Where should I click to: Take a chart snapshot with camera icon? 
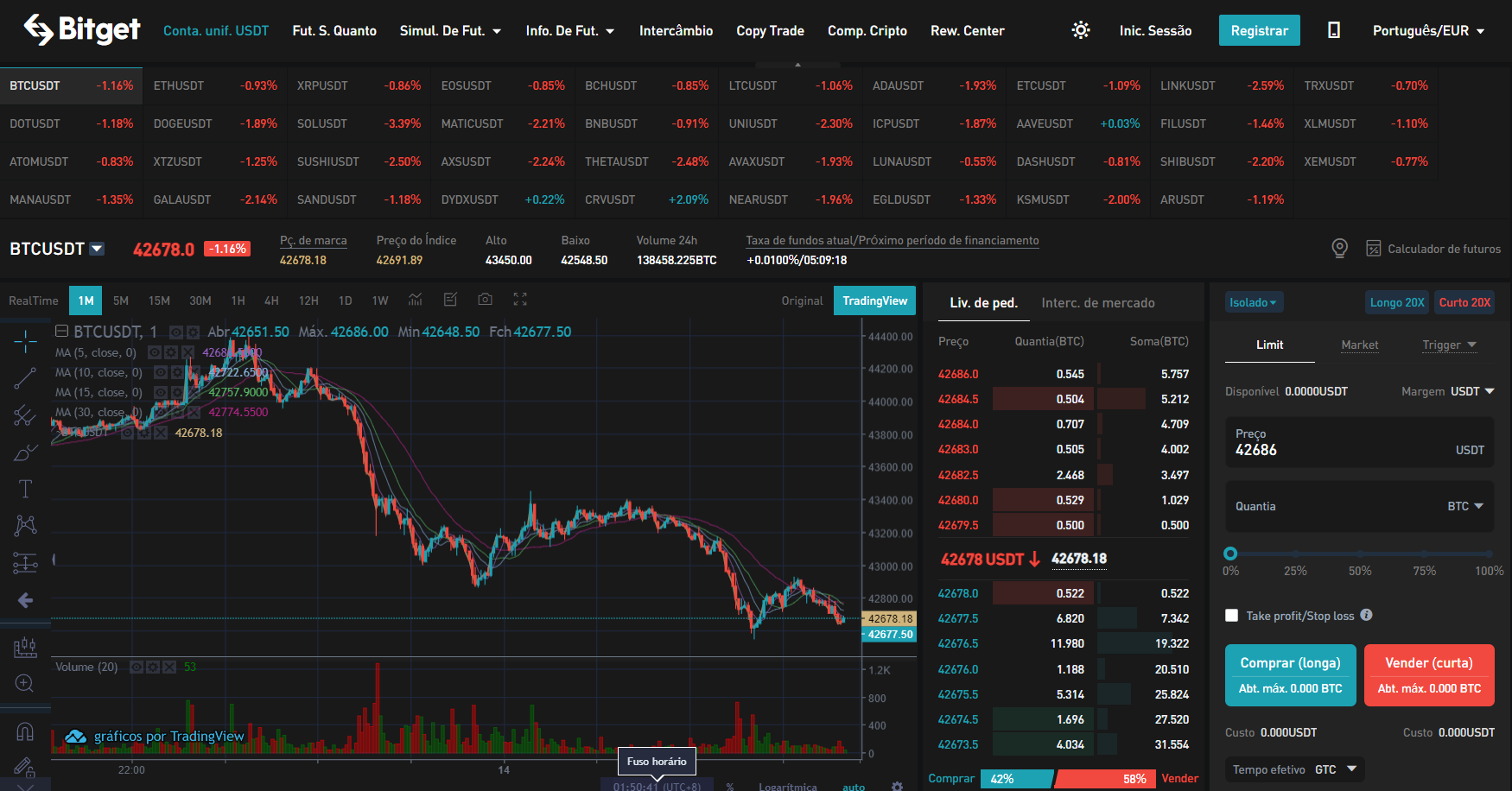click(x=486, y=300)
